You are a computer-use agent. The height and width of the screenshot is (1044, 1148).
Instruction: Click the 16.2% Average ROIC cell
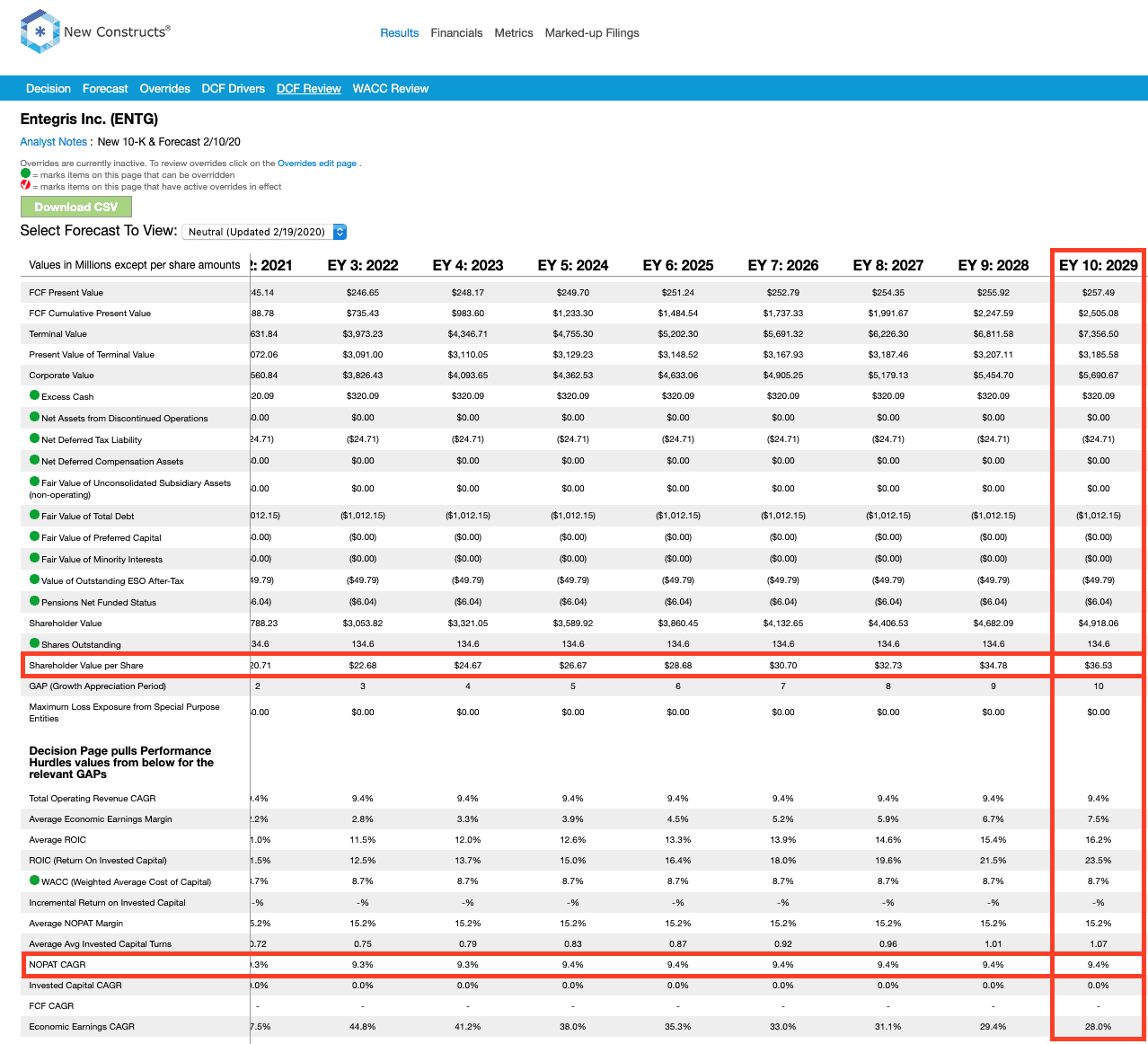tap(1099, 840)
